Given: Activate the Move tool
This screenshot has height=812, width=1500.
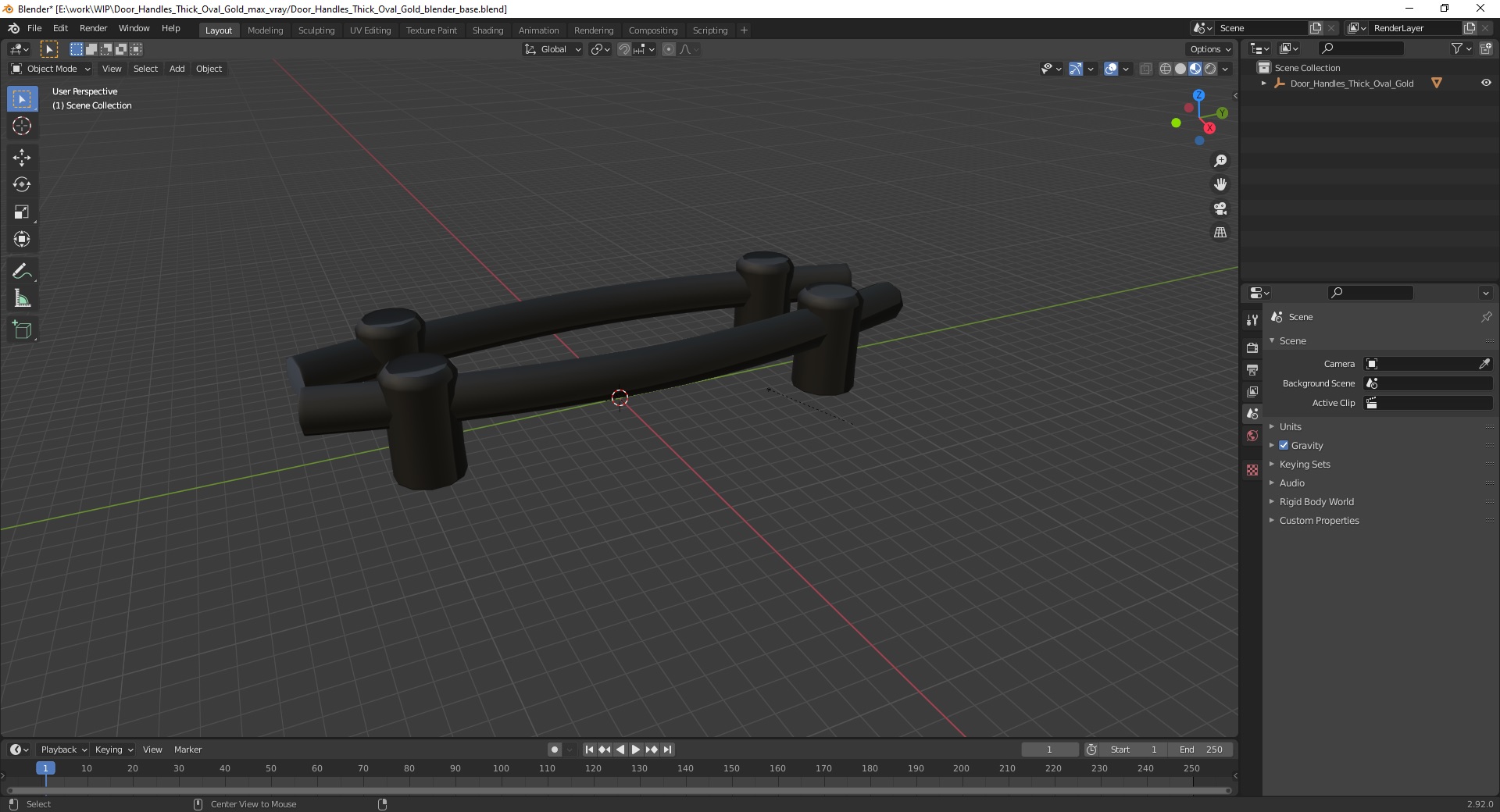Looking at the screenshot, I should pos(22,157).
